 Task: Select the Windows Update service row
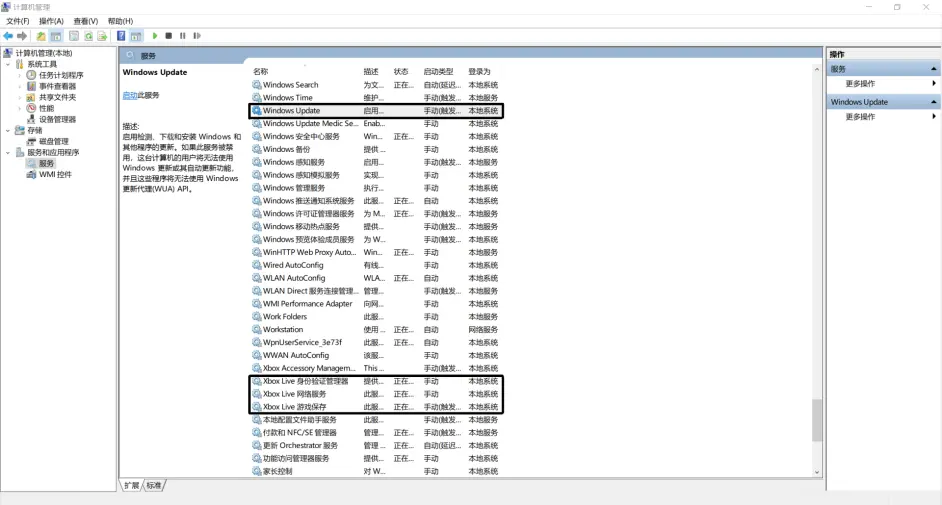(375, 110)
